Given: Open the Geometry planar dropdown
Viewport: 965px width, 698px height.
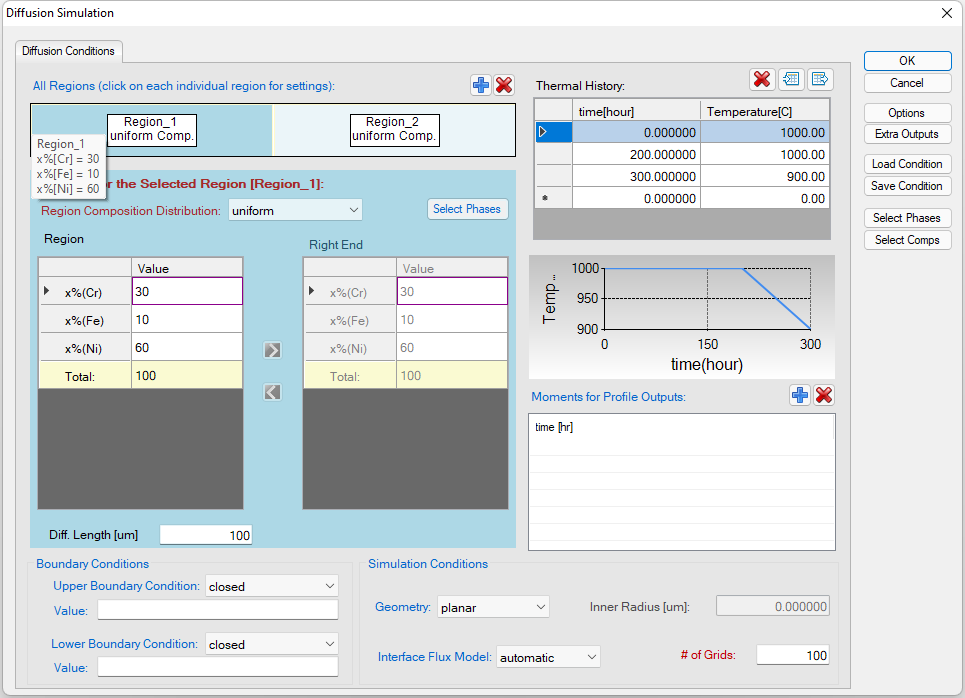Looking at the screenshot, I should pyautogui.click(x=493, y=607).
